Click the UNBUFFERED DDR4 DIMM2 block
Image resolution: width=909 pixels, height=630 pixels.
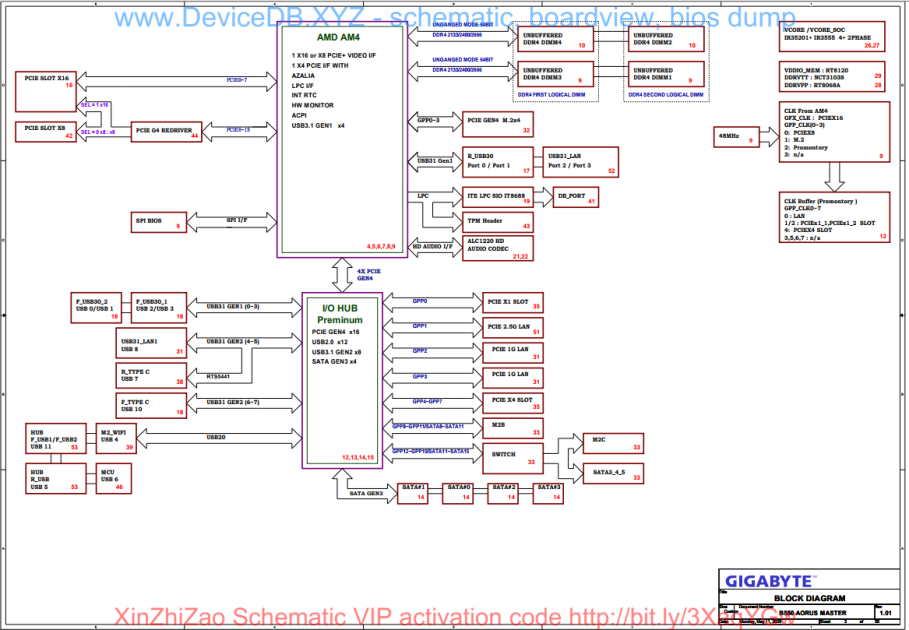[x=666, y=39]
